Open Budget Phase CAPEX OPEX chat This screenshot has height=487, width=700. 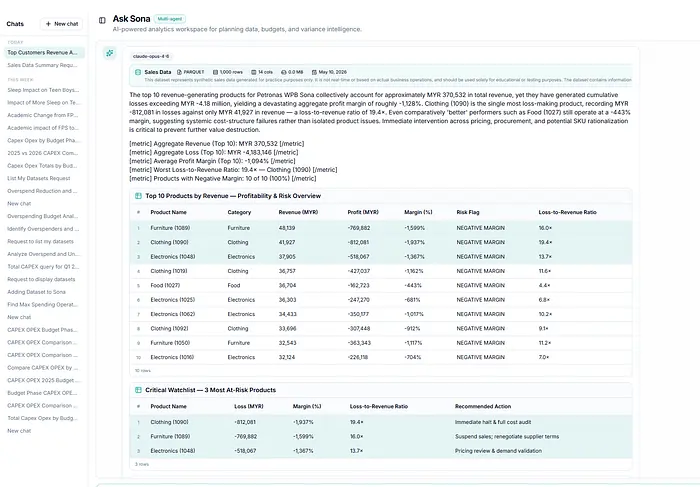point(44,393)
